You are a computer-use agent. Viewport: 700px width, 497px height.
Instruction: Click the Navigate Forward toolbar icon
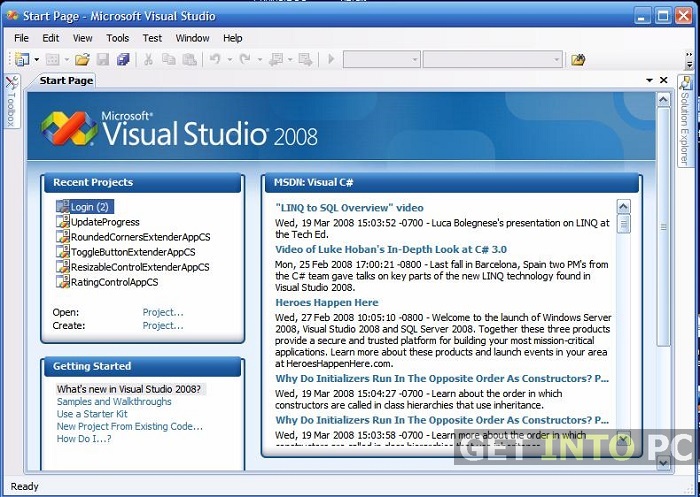coord(305,59)
